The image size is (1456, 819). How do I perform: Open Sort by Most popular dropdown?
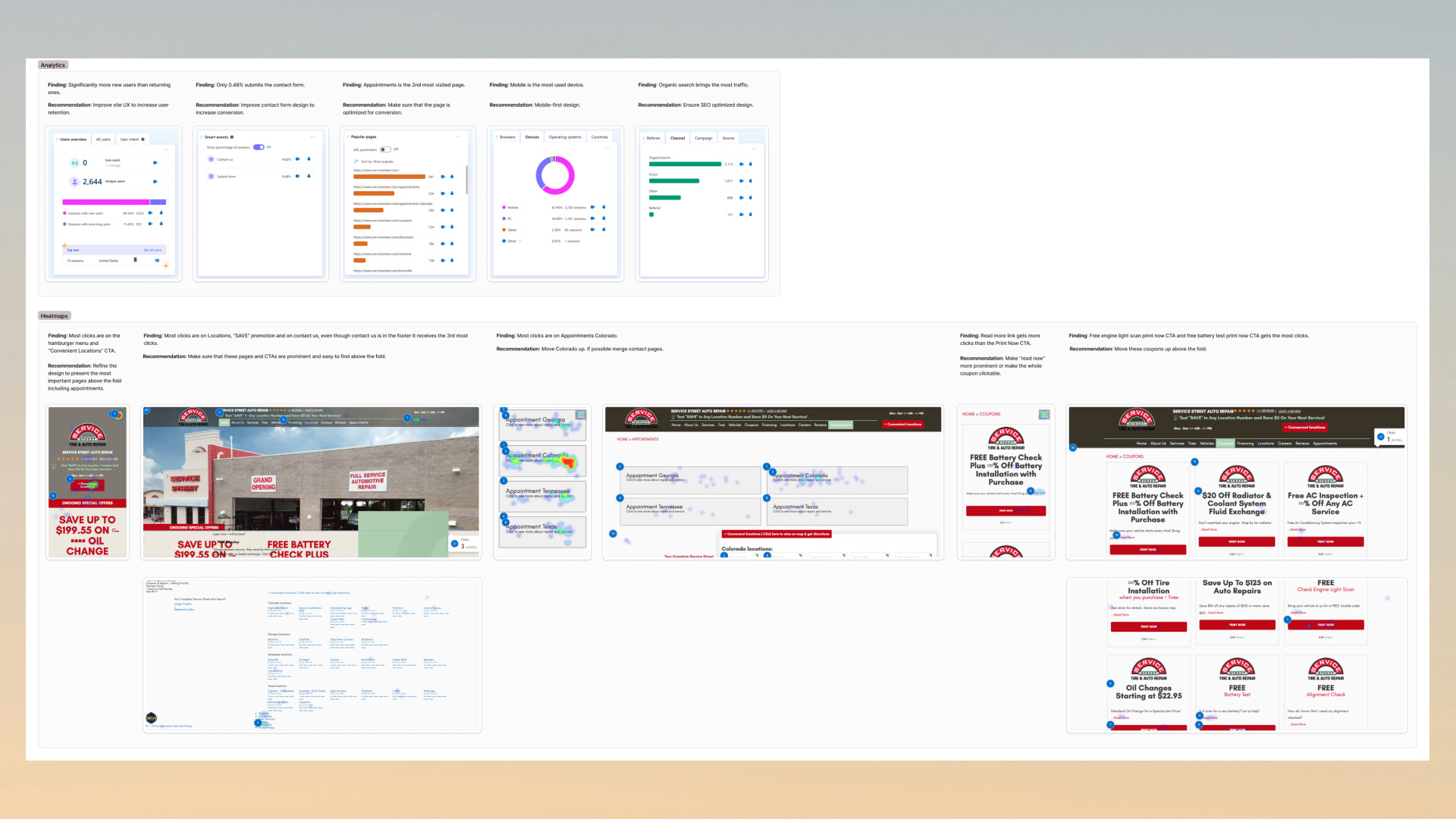coord(377,162)
